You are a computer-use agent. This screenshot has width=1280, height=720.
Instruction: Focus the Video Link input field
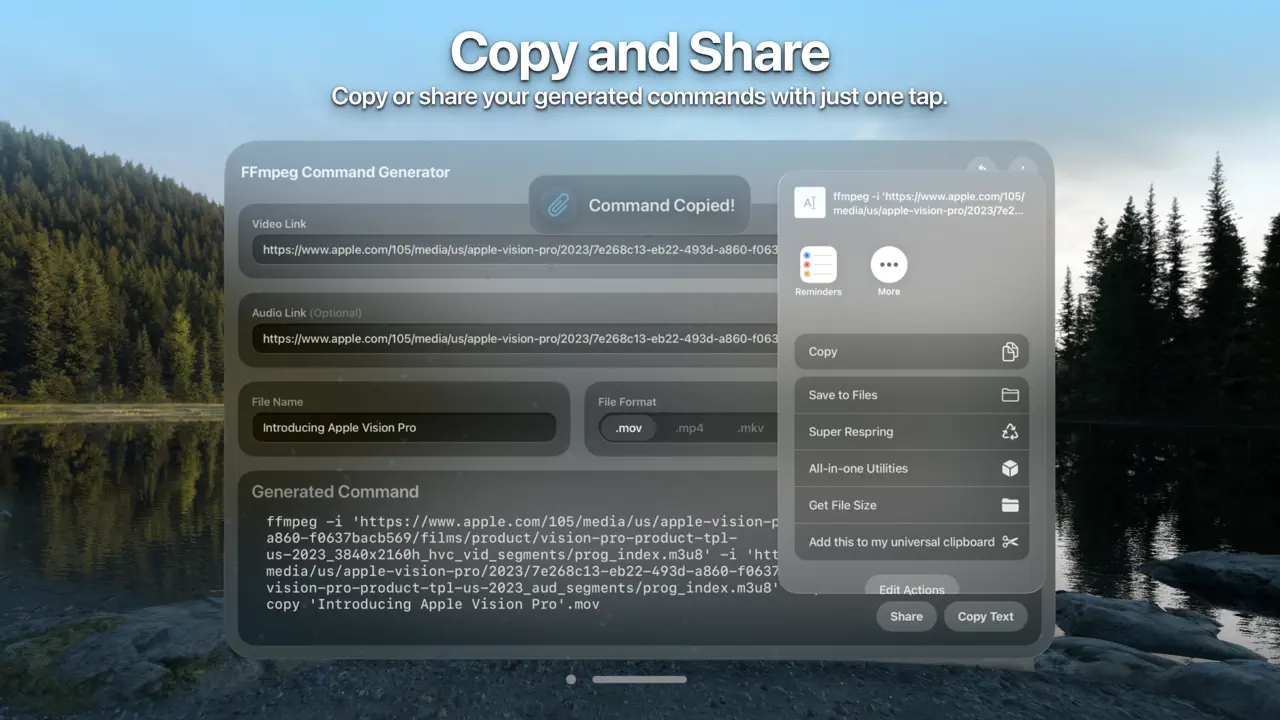515,249
